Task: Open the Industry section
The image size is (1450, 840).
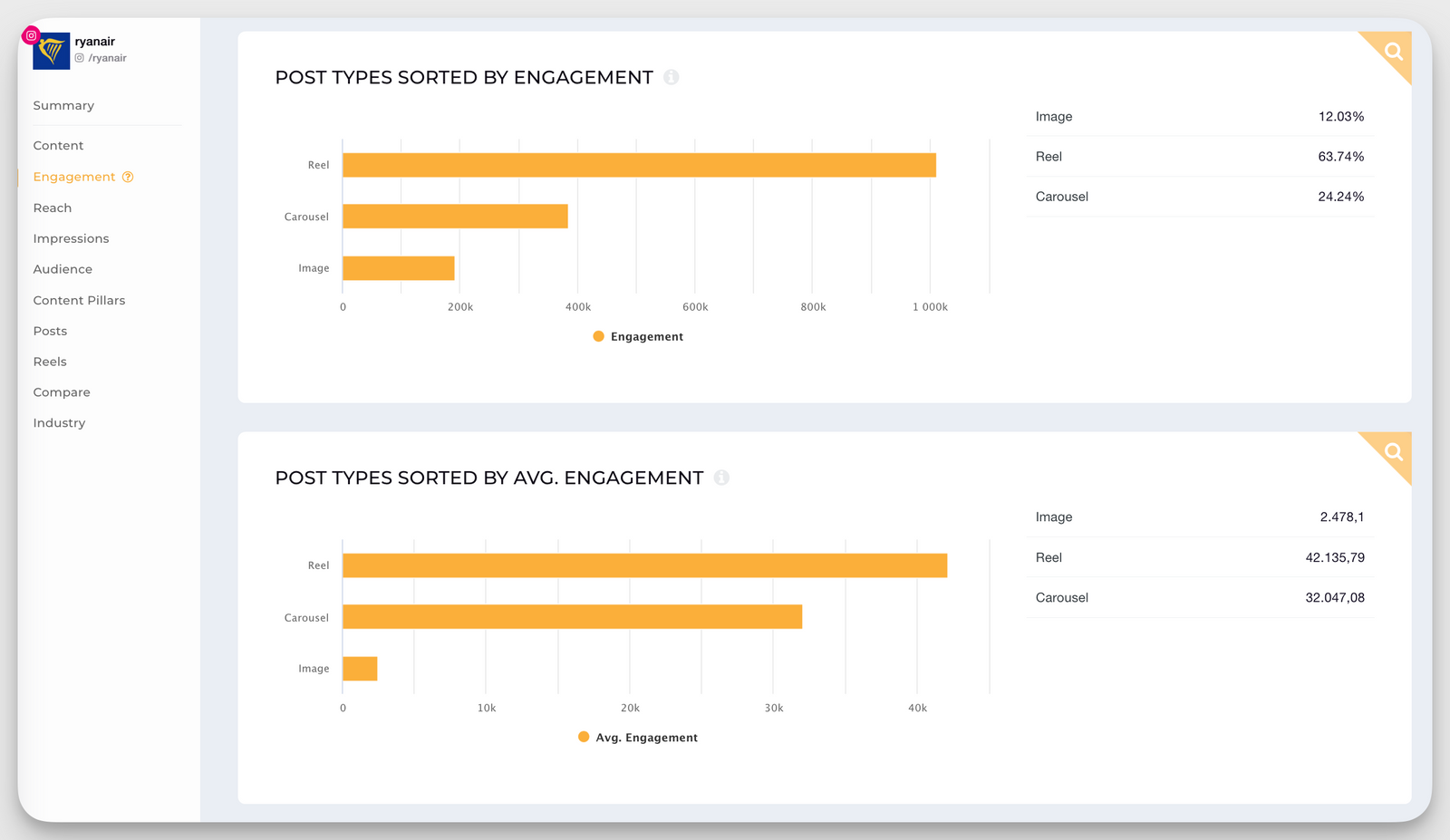Action: (x=59, y=422)
